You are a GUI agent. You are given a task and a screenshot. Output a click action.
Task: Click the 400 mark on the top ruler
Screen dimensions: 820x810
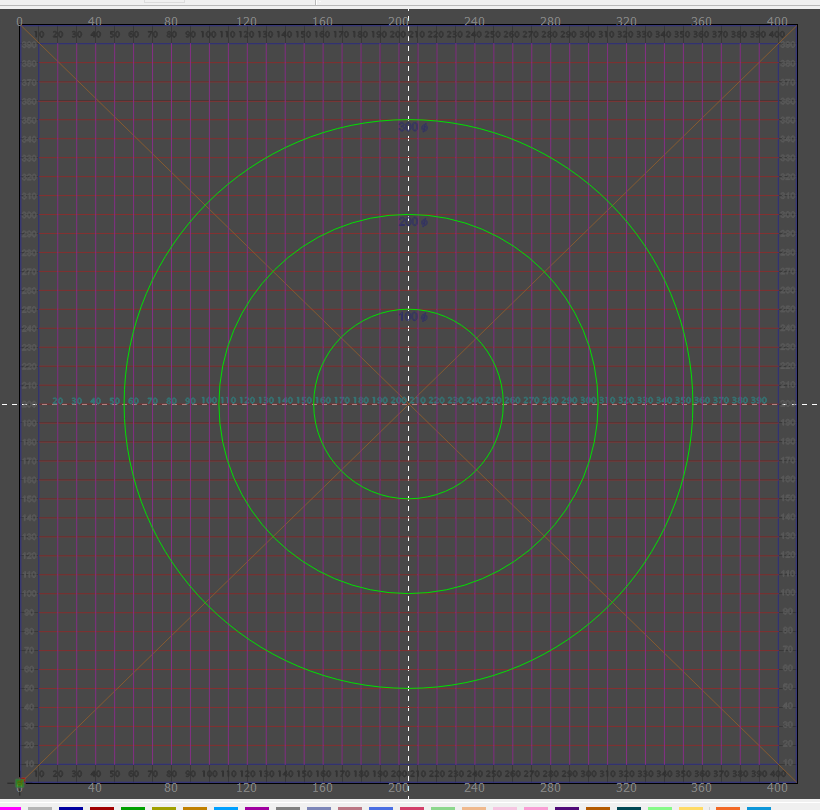click(778, 20)
